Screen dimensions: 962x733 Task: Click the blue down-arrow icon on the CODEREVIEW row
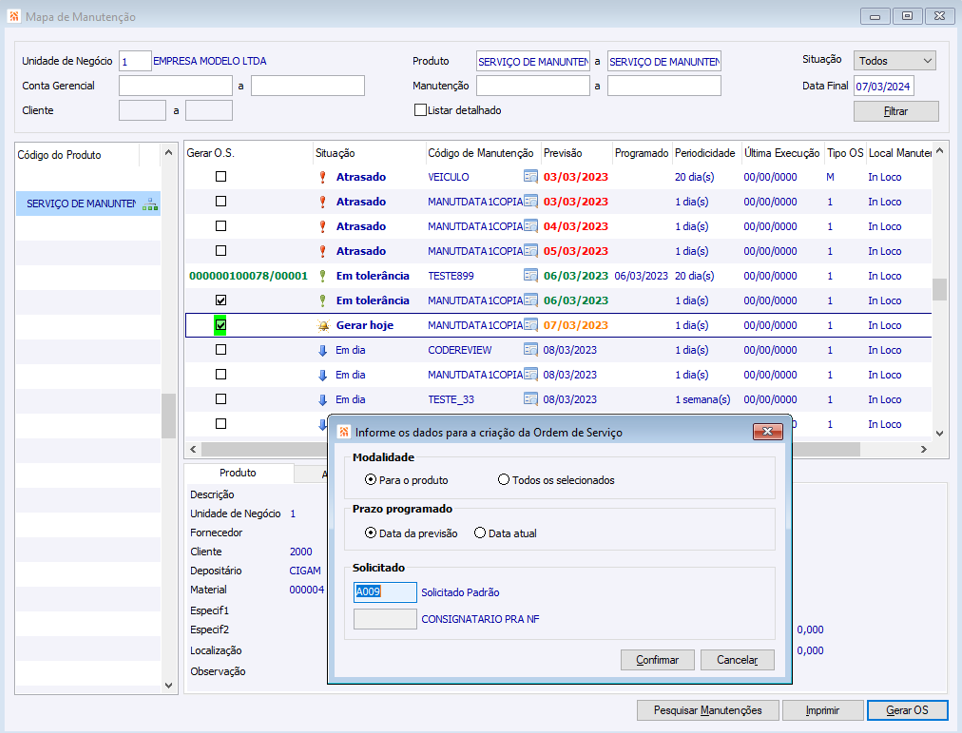[322, 350]
